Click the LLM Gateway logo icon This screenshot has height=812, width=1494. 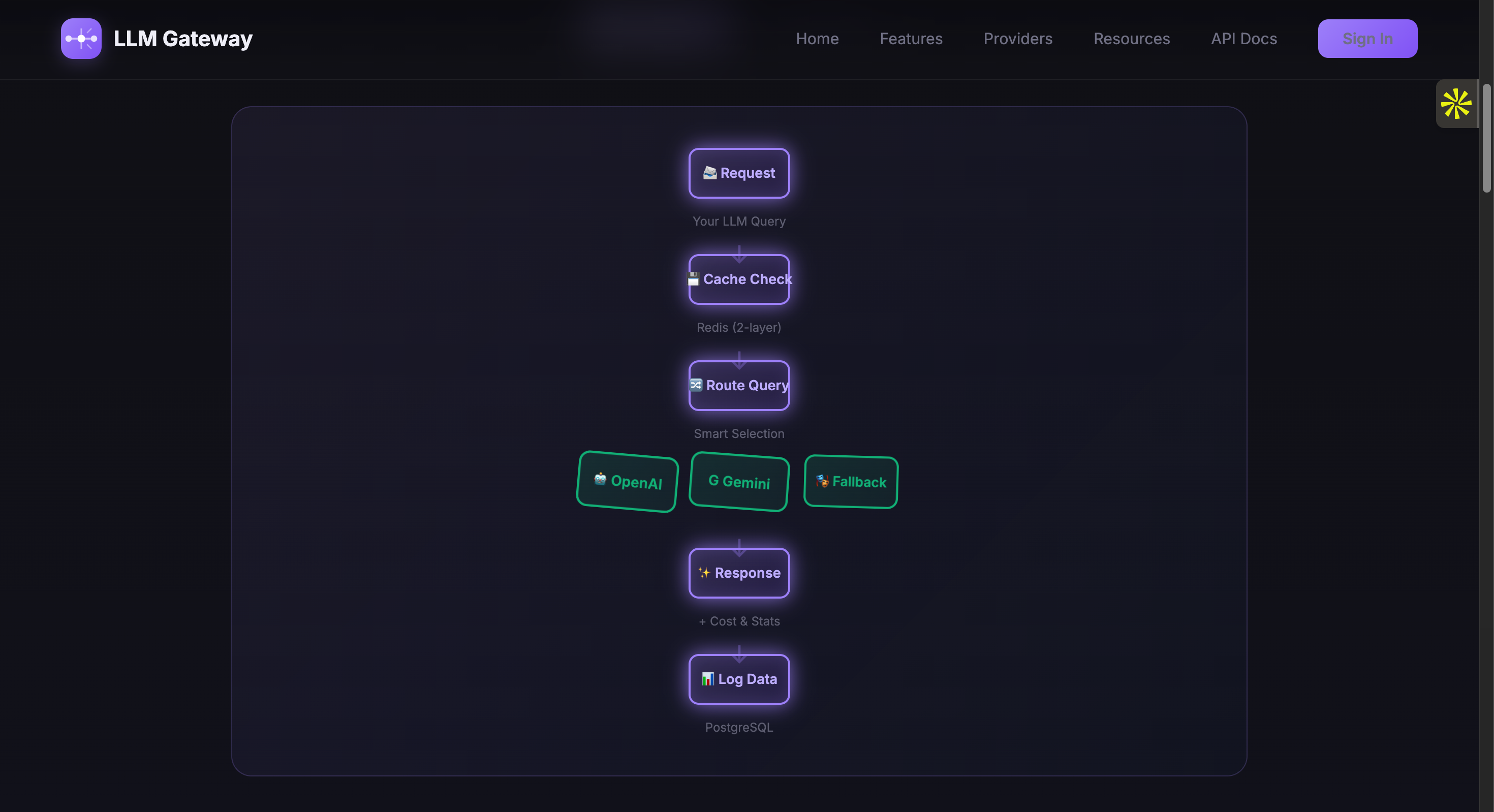click(x=81, y=38)
